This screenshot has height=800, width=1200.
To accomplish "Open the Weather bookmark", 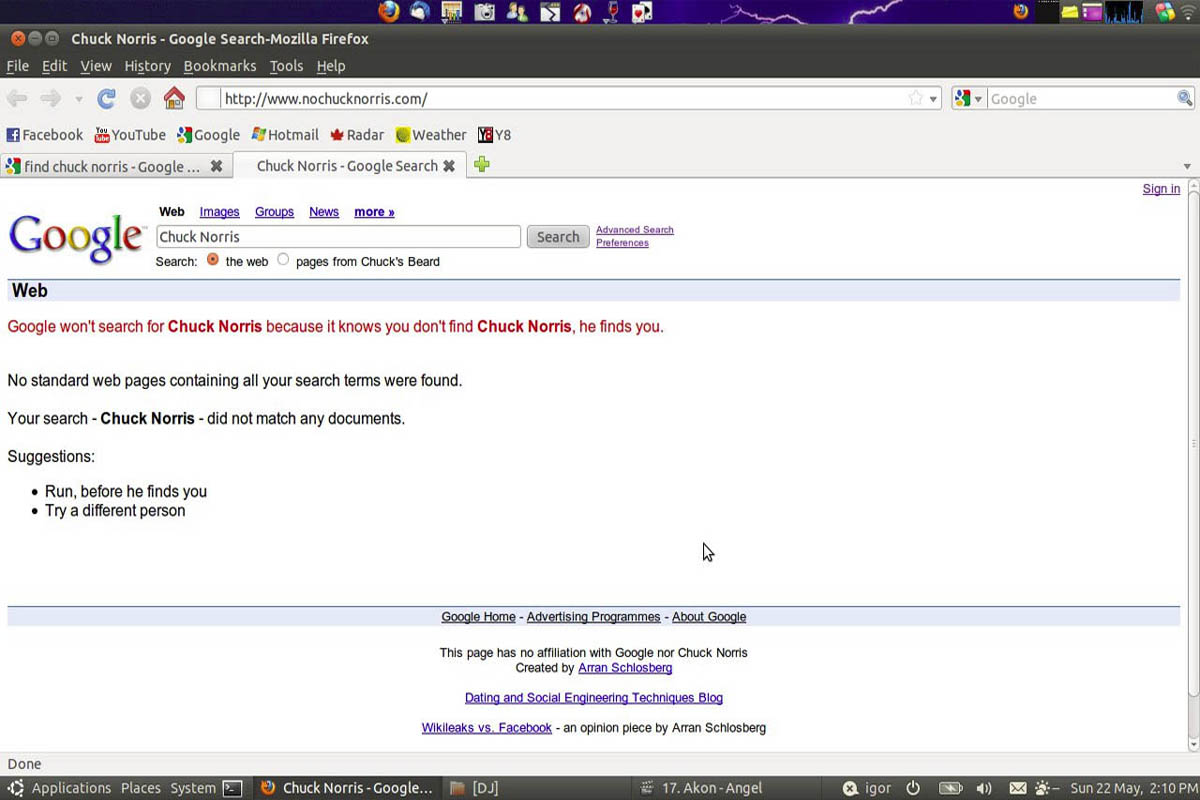I will (431, 135).
